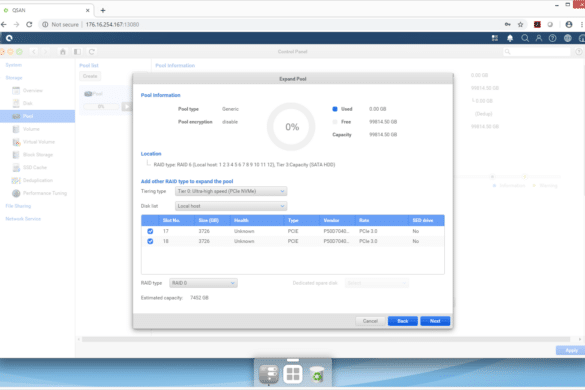Open the Tiering type dropdown
585x390 pixels.
pyautogui.click(x=231, y=191)
